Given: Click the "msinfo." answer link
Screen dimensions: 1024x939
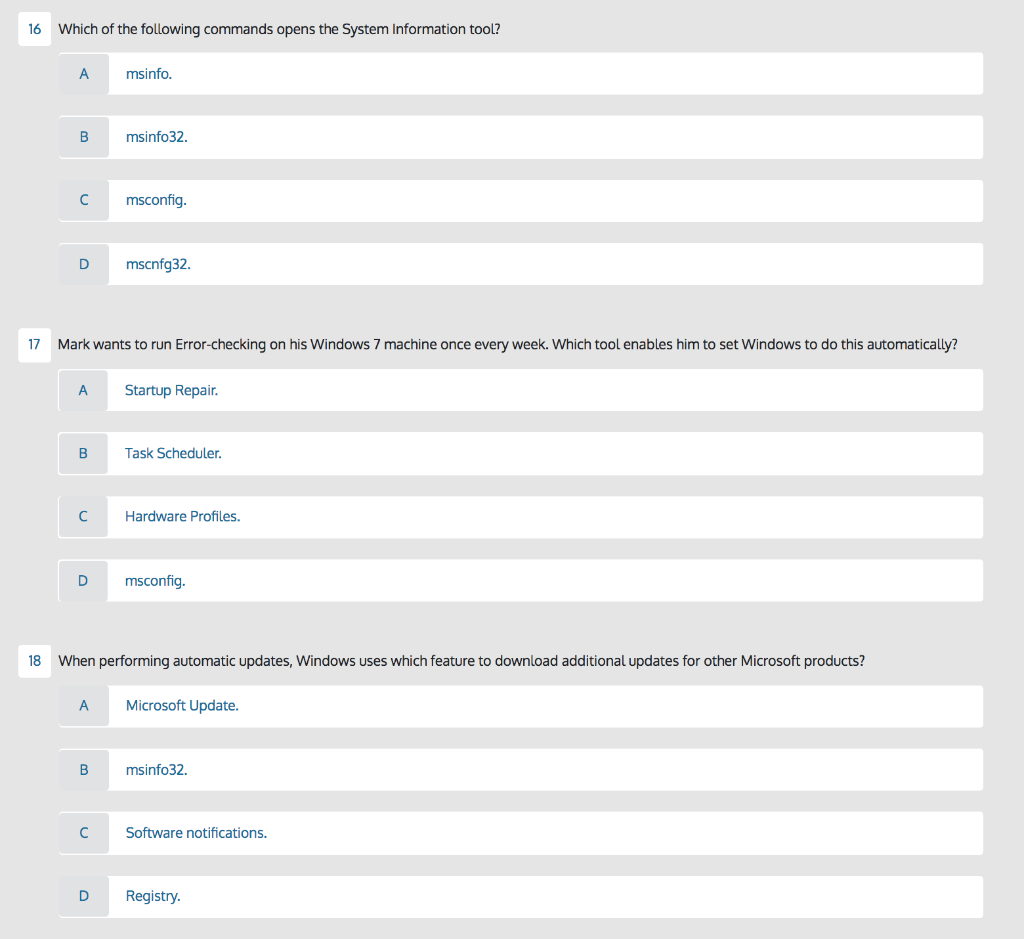Looking at the screenshot, I should (148, 73).
